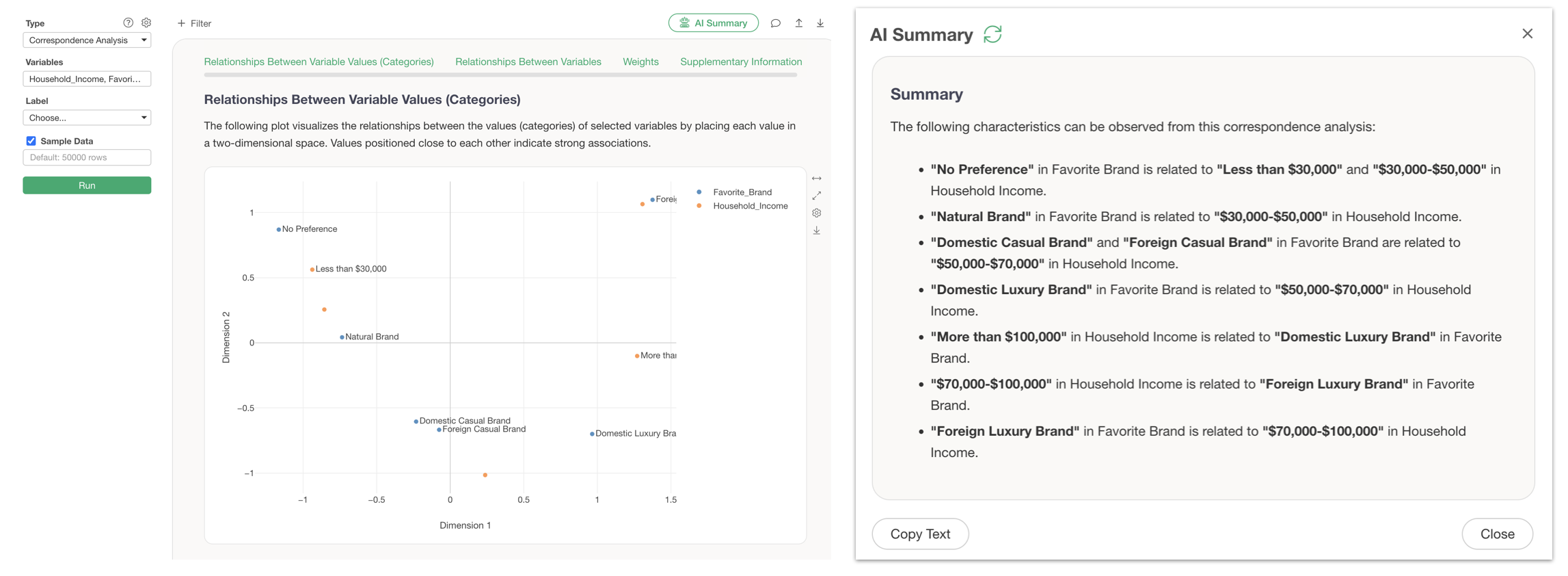
Task: Open the Supplementary Information tab
Action: pyautogui.click(x=741, y=62)
